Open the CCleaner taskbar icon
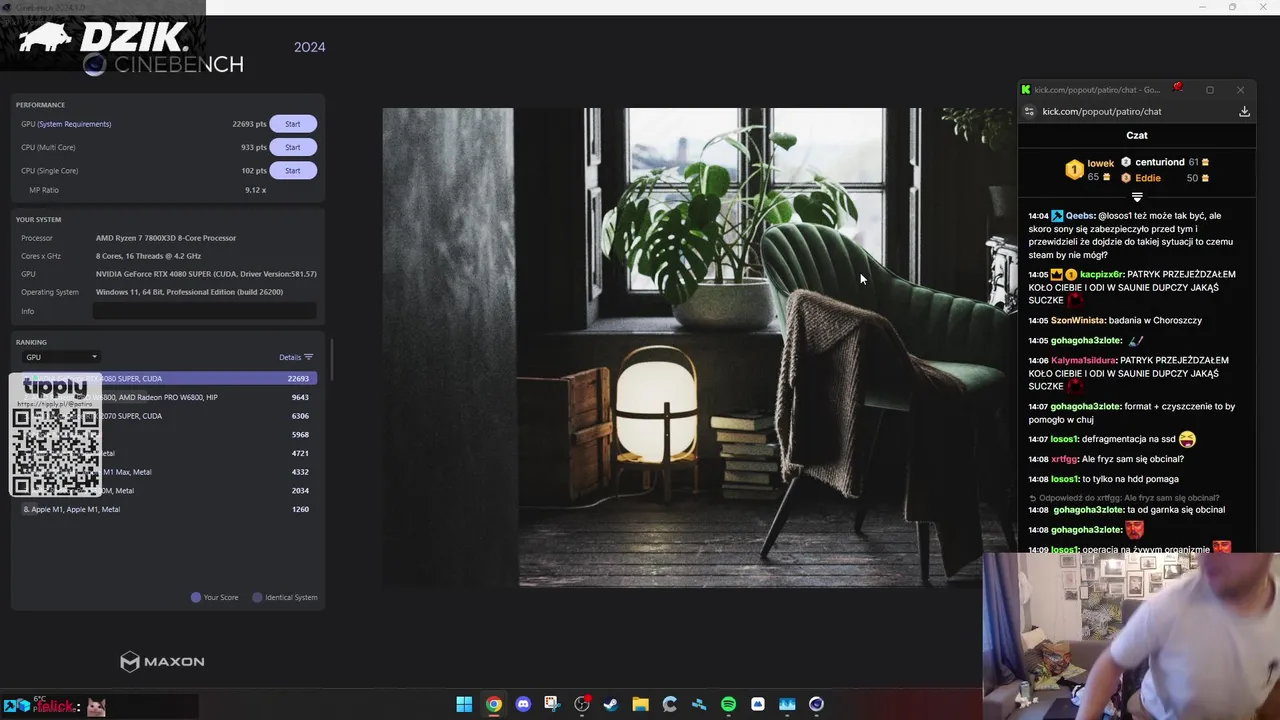This screenshot has height=720, width=1280. tap(670, 704)
